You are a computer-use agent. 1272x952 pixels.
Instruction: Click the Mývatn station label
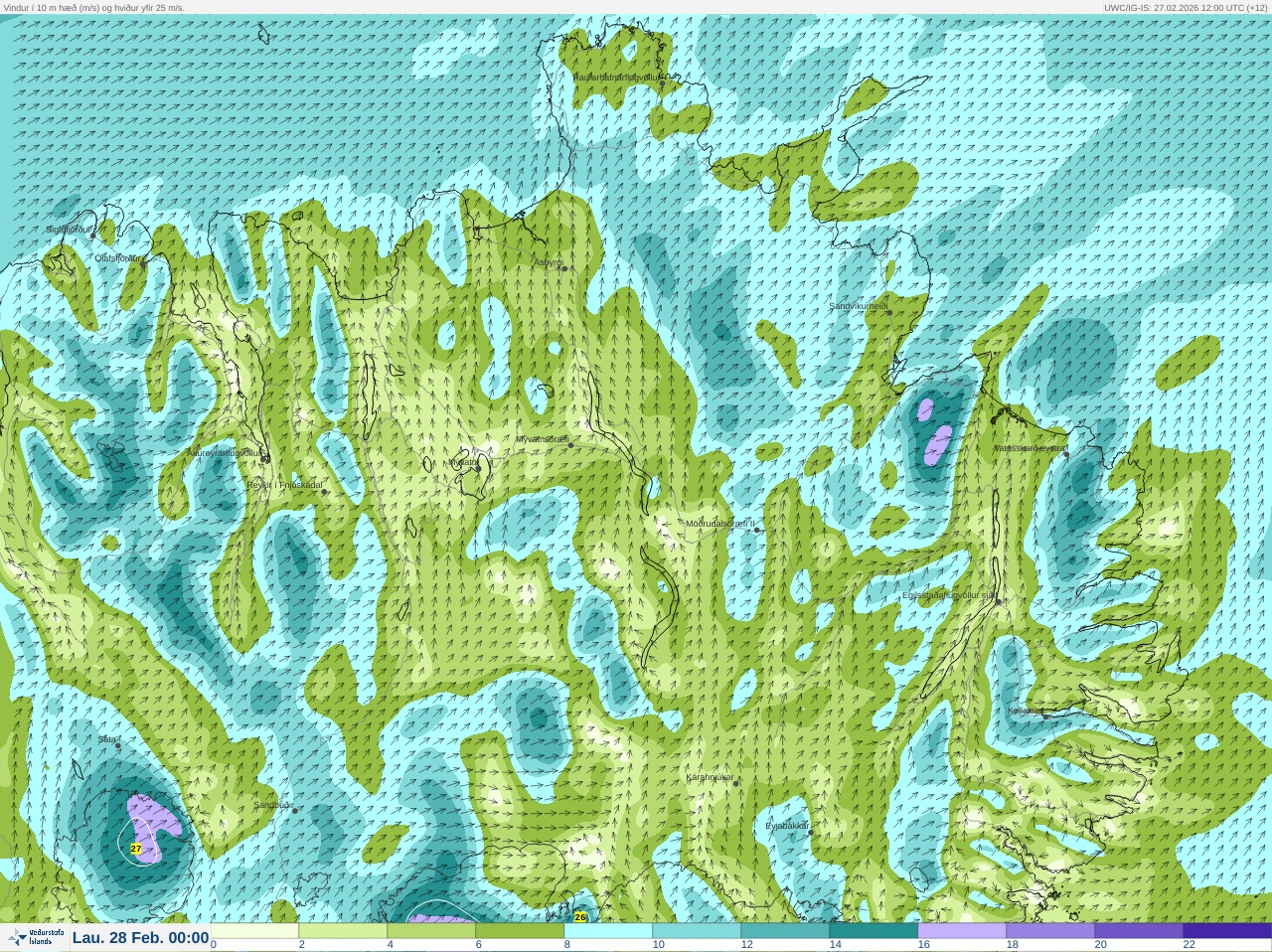pyautogui.click(x=462, y=461)
